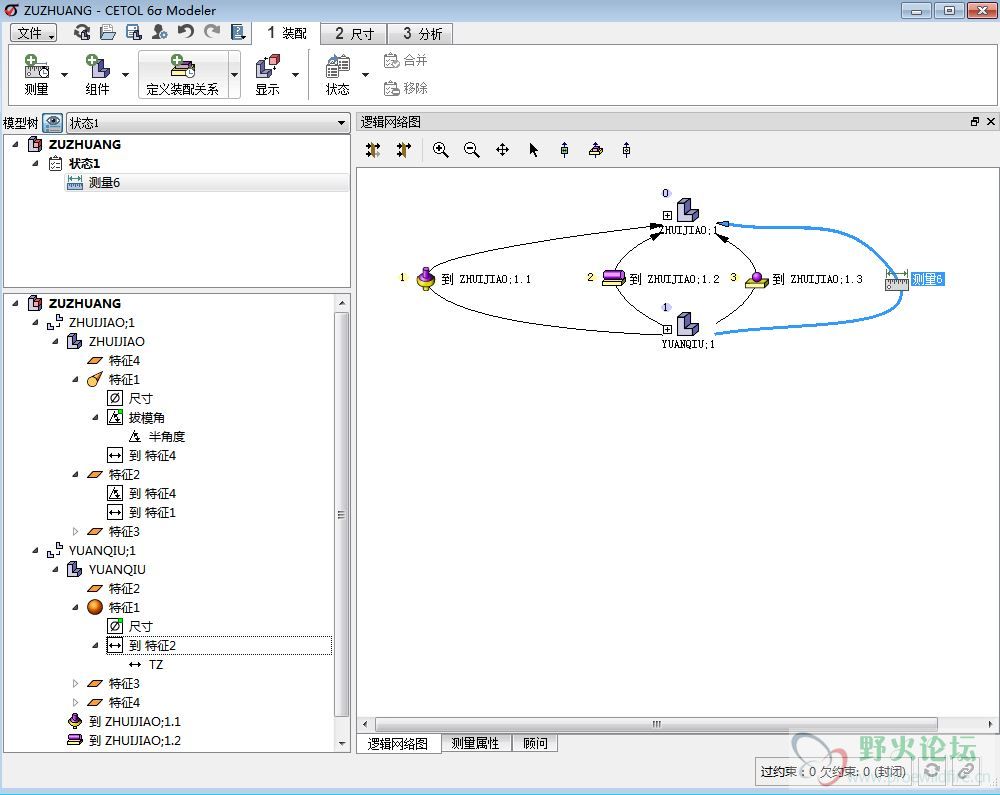
Task: Select the YUANQIU;1 tree item
Action: coord(102,550)
